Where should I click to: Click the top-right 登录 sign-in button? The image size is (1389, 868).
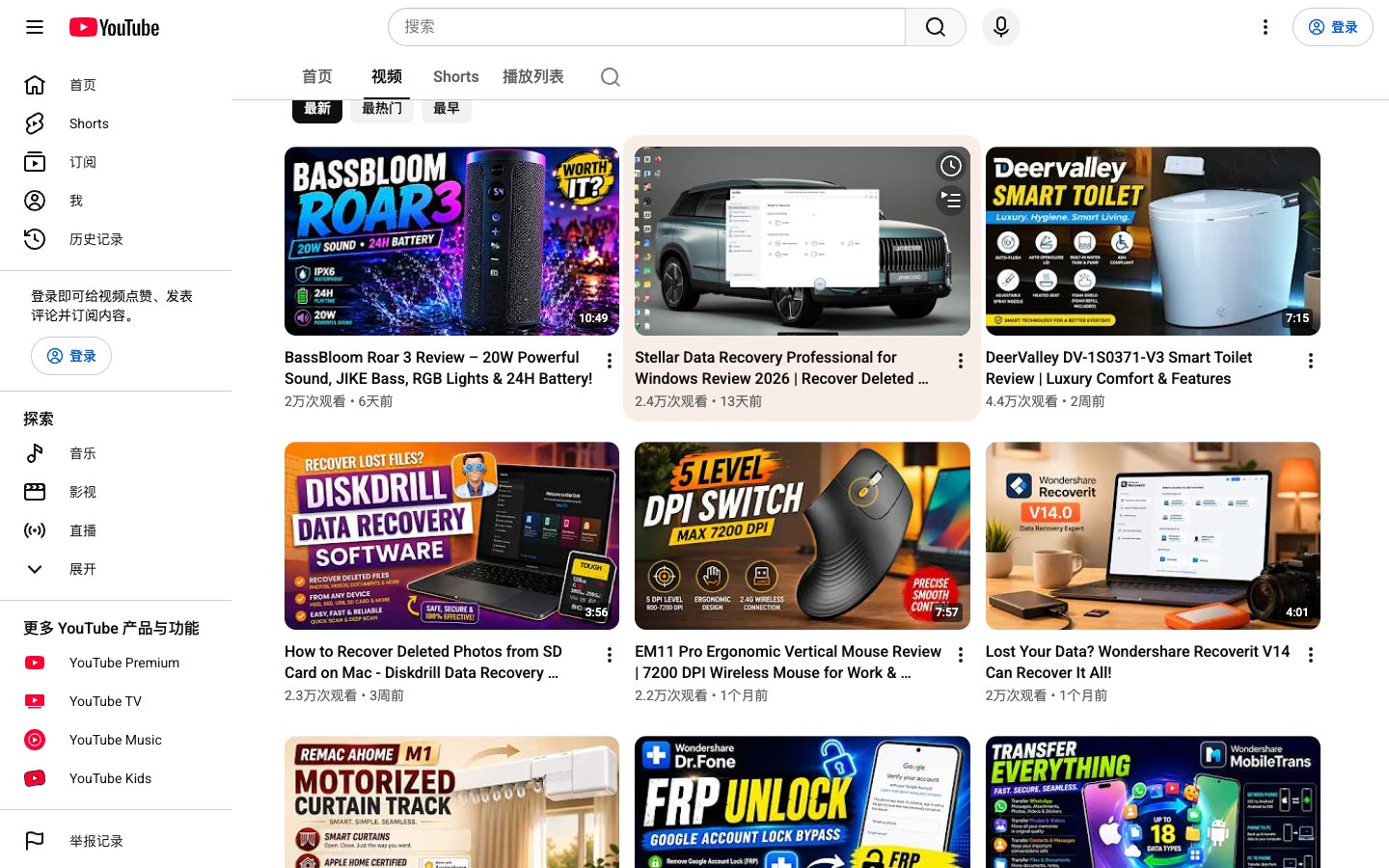coord(1332,27)
